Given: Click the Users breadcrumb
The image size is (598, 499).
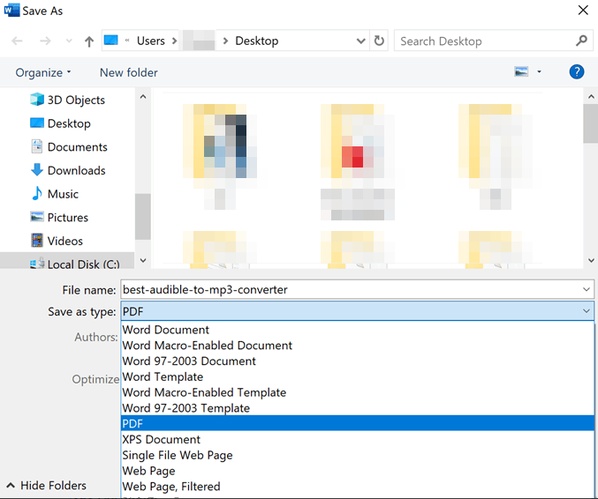Looking at the screenshot, I should point(151,41).
